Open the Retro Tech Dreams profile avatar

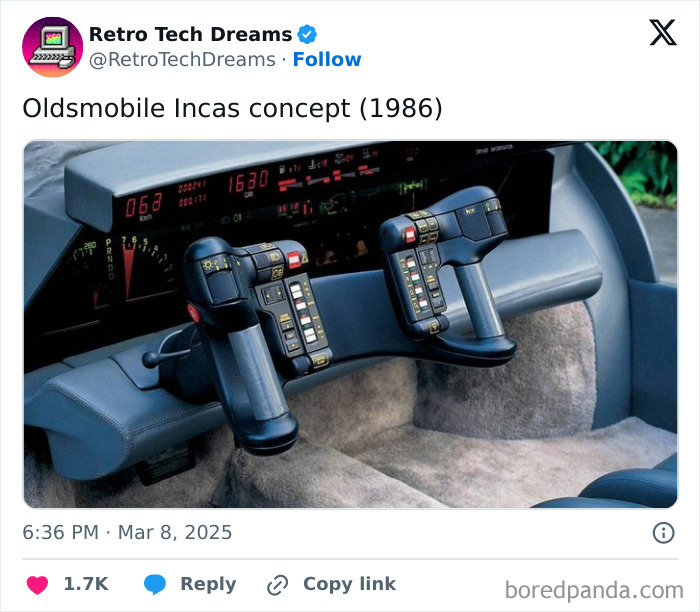point(52,47)
